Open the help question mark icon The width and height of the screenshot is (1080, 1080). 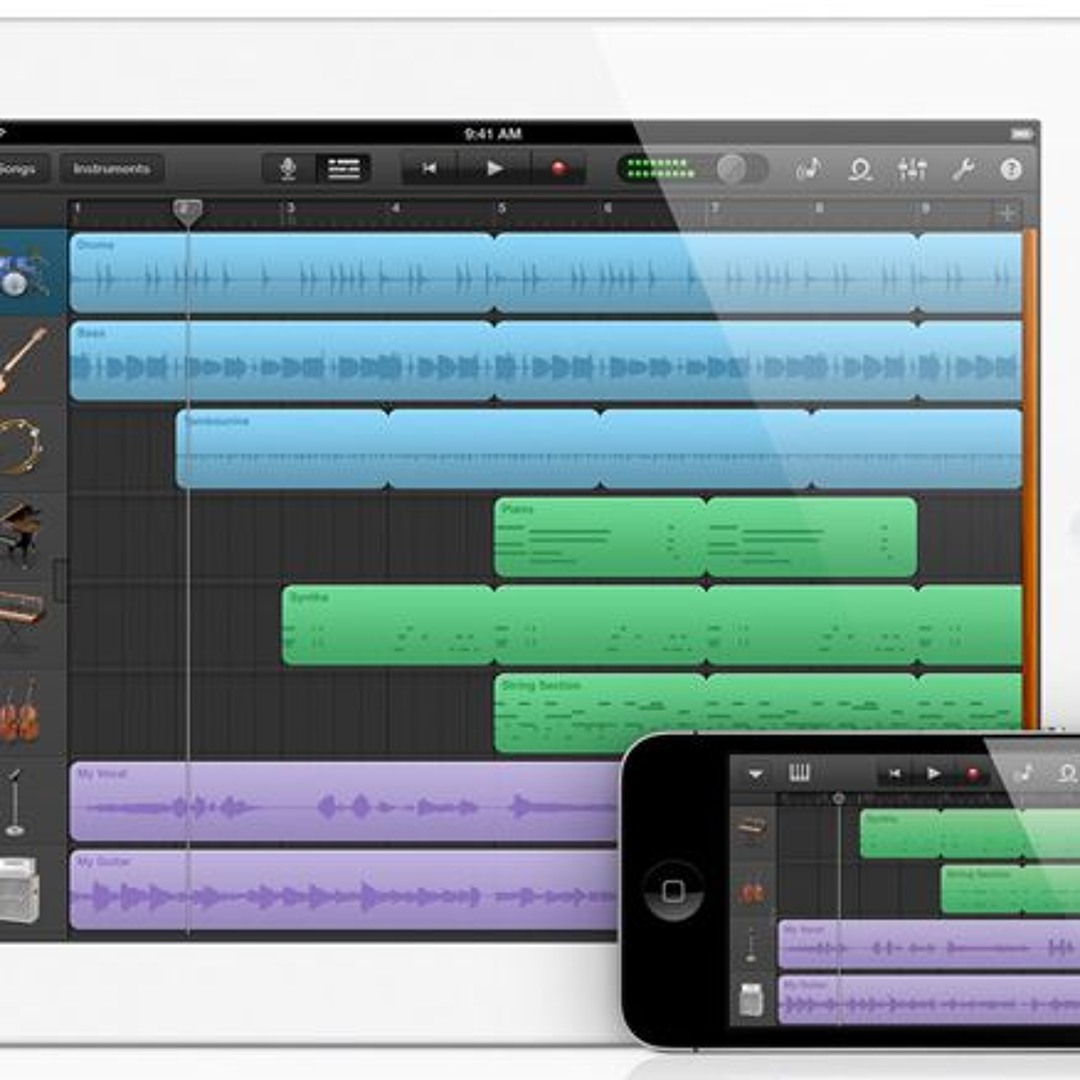(x=1012, y=169)
